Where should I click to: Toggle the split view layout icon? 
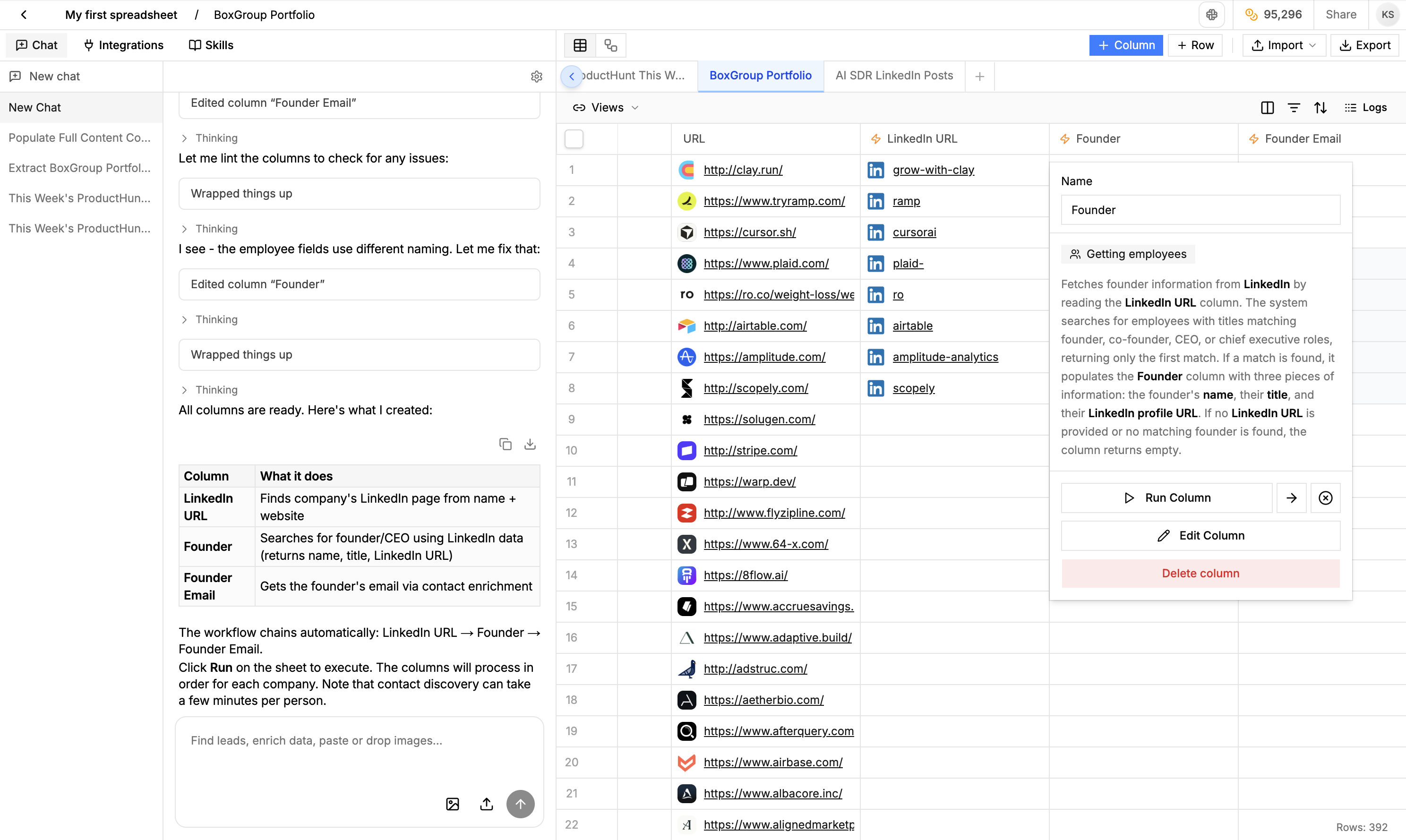click(x=1267, y=108)
